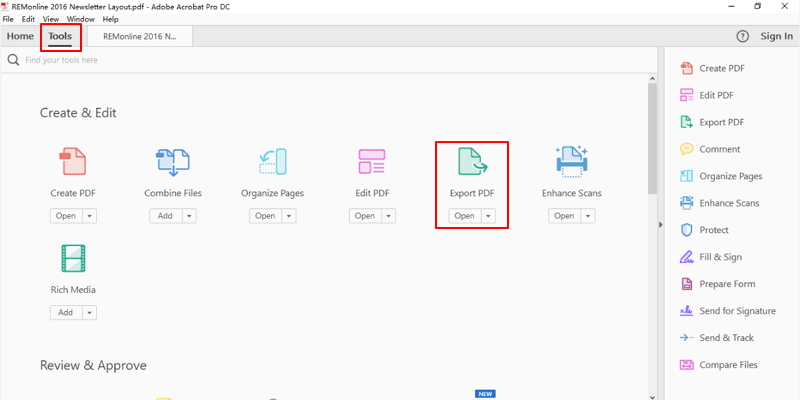Select the Send & Track arrow icon
This screenshot has width=800, height=400.
click(687, 338)
